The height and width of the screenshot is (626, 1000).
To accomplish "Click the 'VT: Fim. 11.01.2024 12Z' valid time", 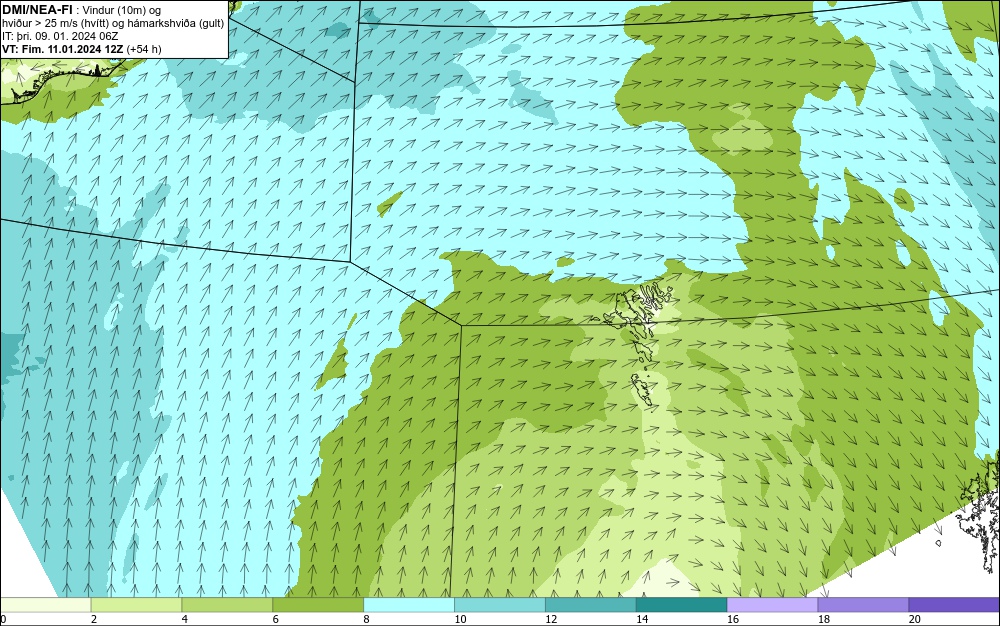I will click(x=62, y=49).
